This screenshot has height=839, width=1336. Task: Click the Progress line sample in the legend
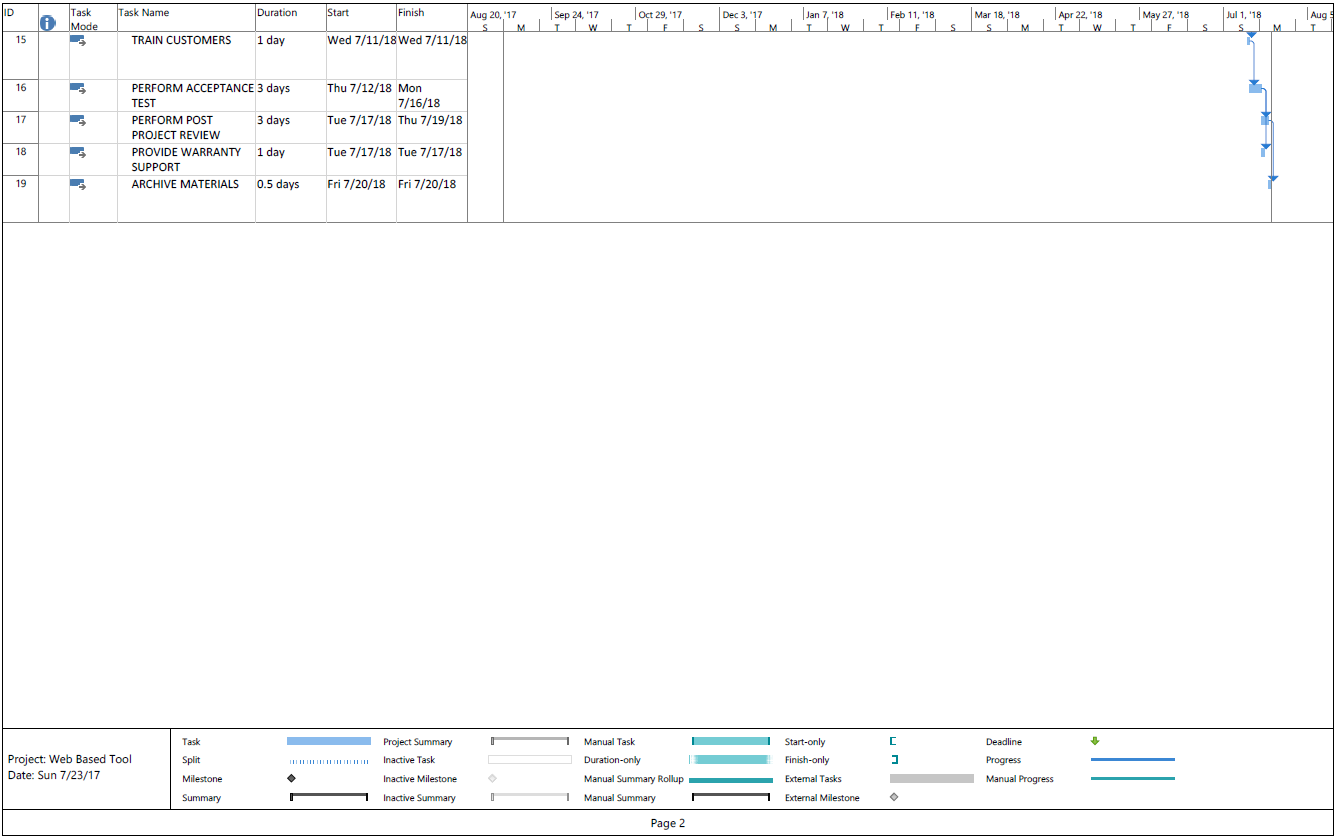click(1133, 760)
